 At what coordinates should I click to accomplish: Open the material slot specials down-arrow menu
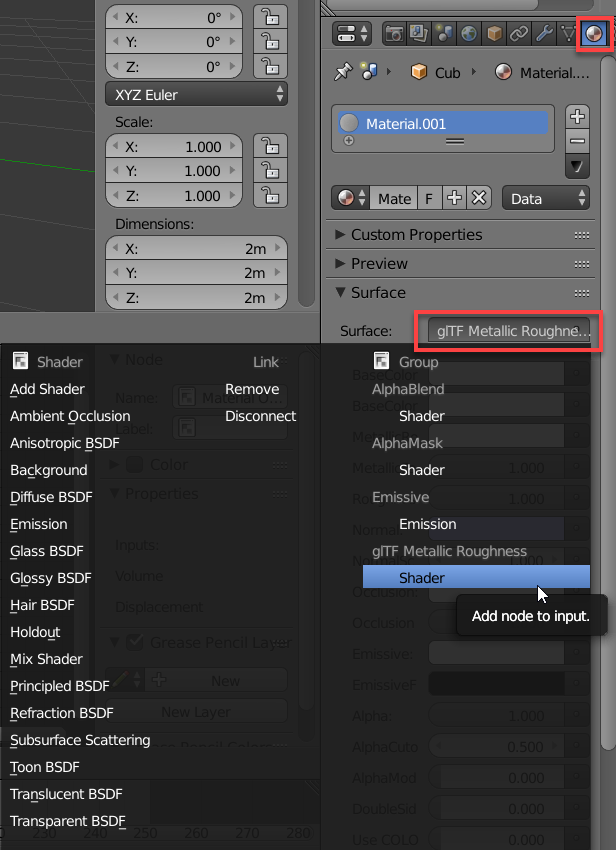(578, 166)
